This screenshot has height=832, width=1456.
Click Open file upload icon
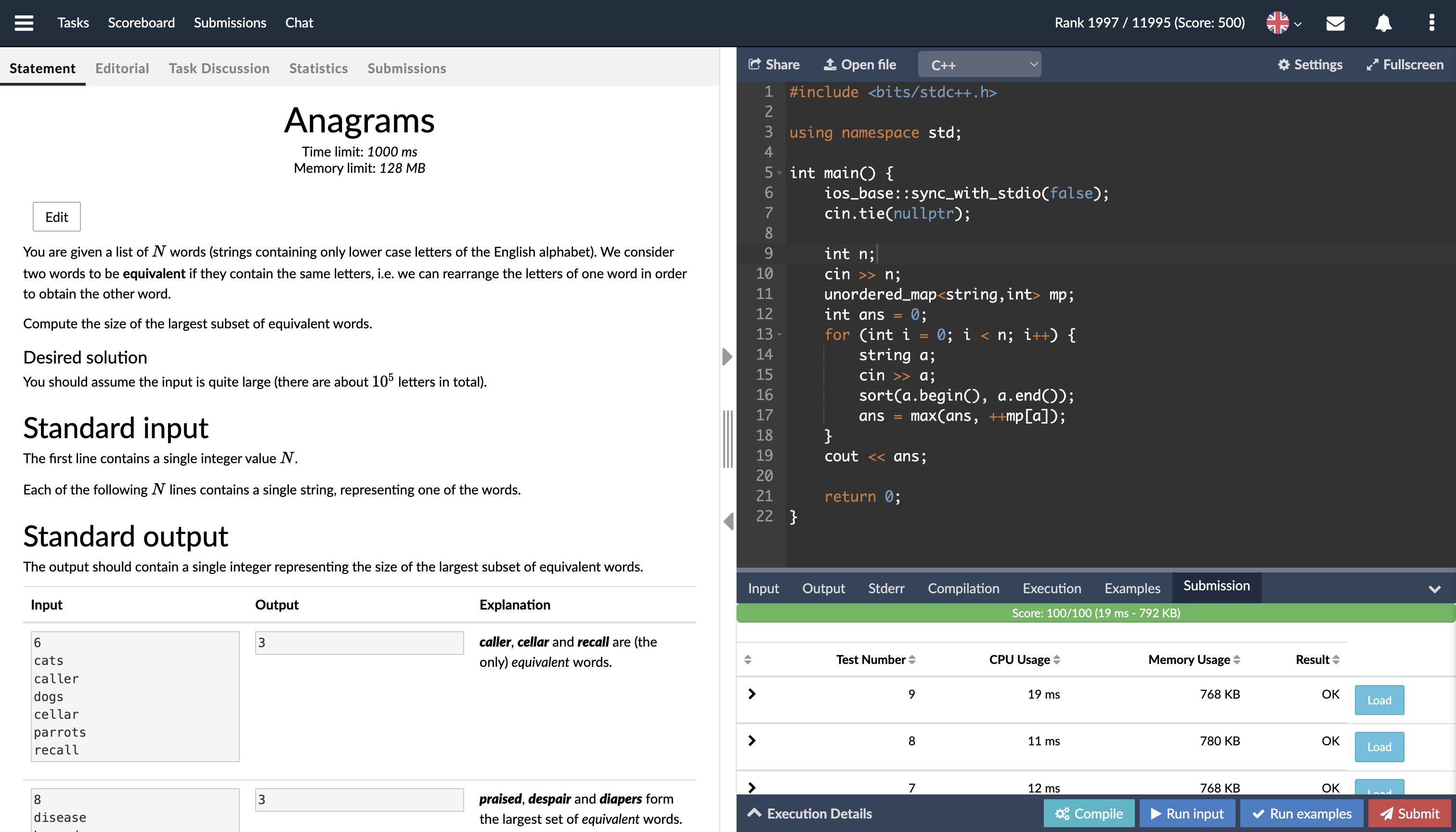point(859,65)
